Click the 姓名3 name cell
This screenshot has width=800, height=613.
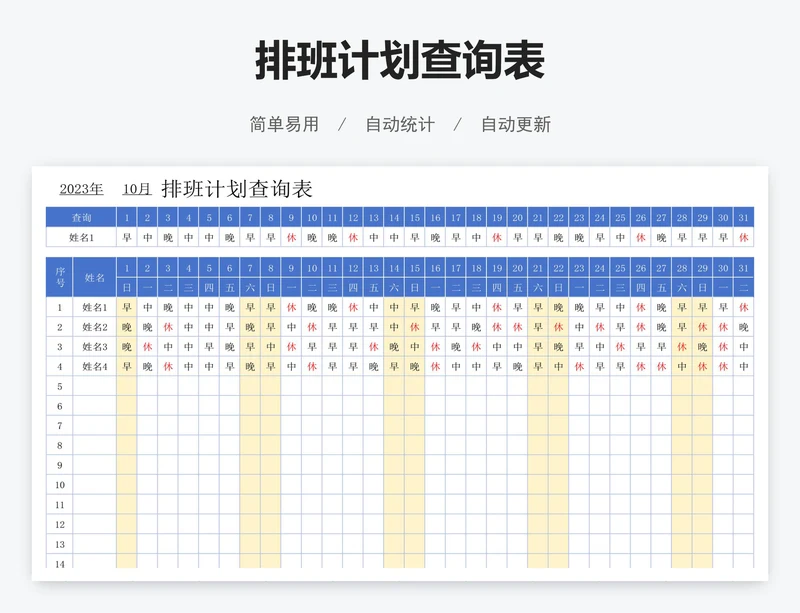pyautogui.click(x=94, y=347)
